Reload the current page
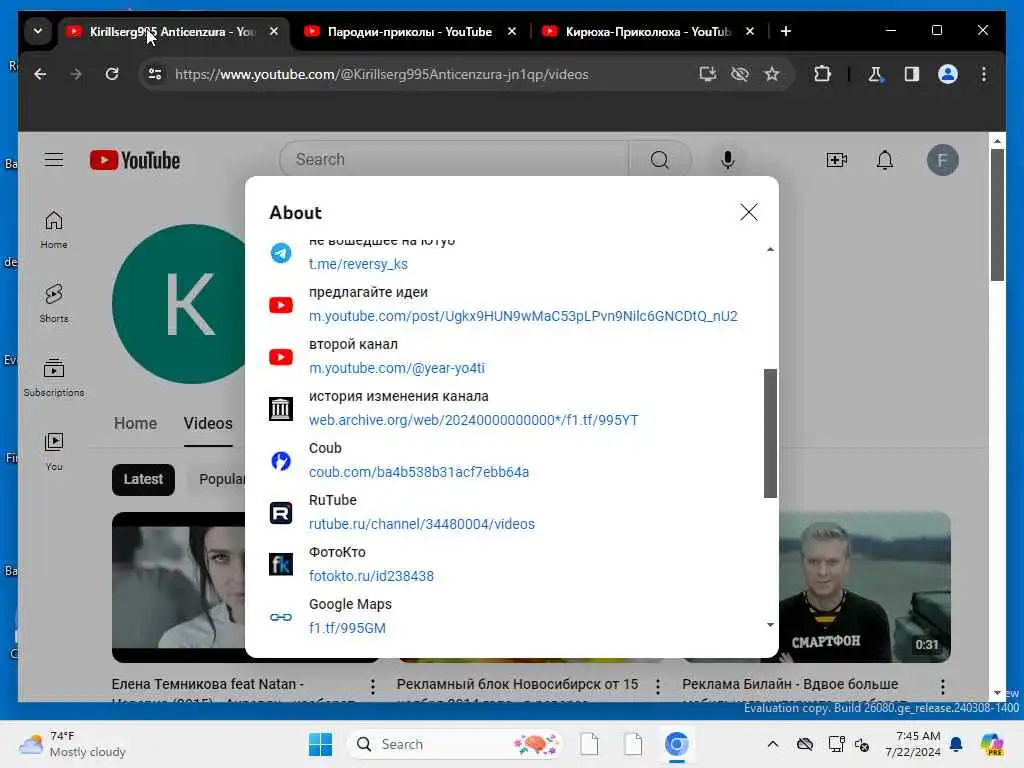Image resolution: width=1024 pixels, height=768 pixels. 112,74
